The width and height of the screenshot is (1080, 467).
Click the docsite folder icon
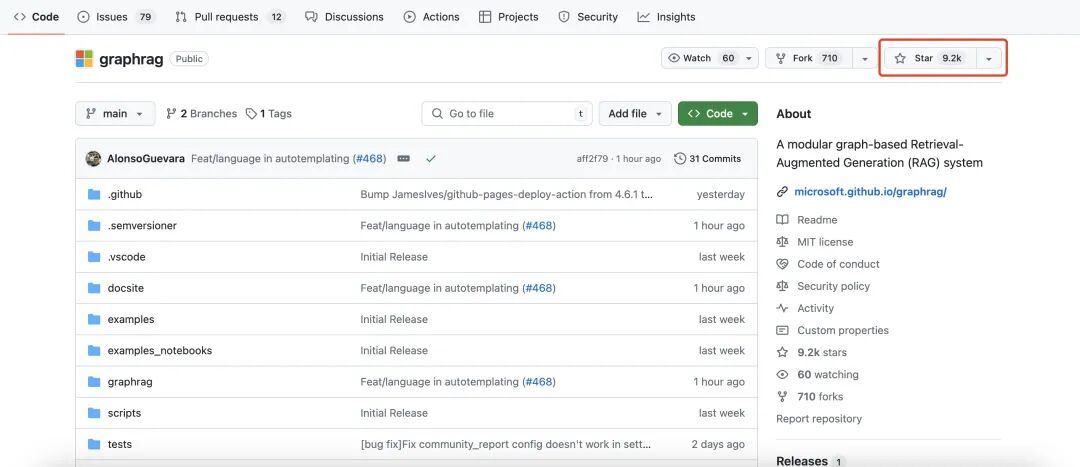(94, 288)
